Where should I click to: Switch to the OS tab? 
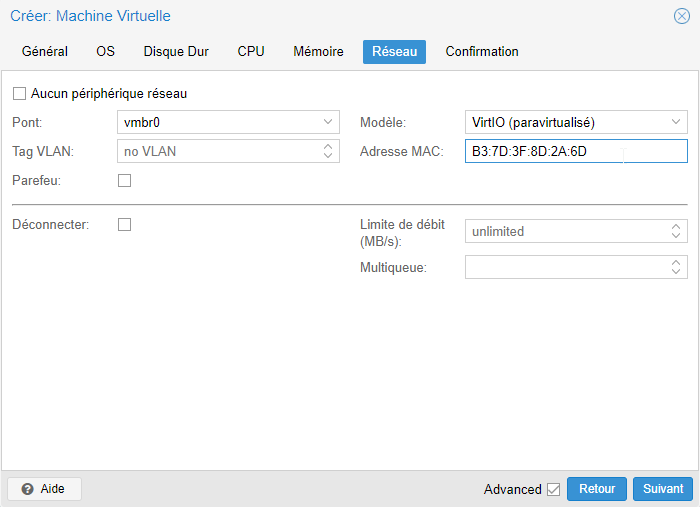coord(105,51)
